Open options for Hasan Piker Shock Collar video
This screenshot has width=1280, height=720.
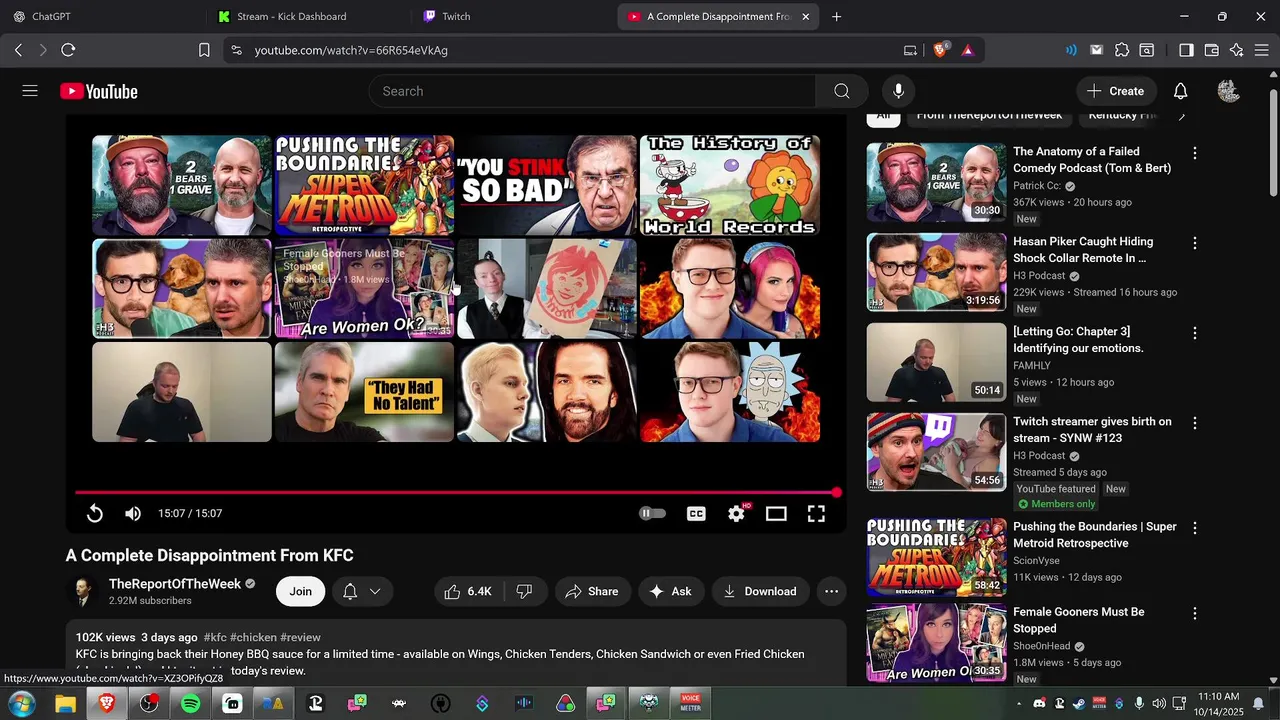(x=1194, y=243)
